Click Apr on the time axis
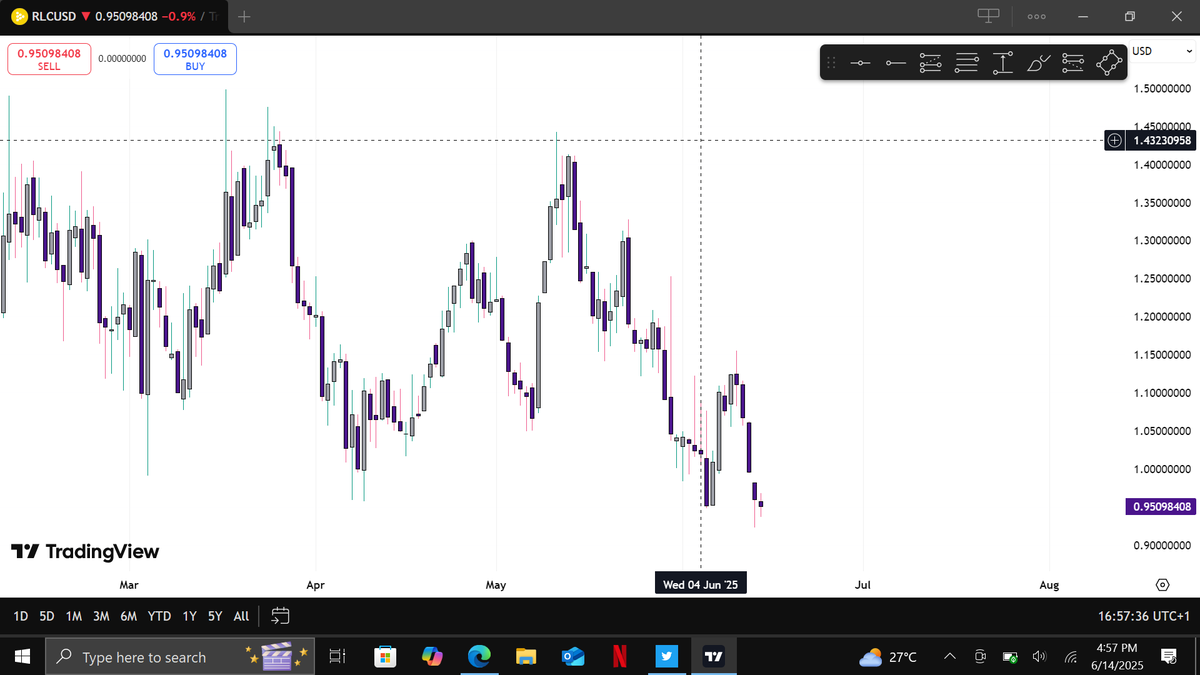 [x=316, y=585]
